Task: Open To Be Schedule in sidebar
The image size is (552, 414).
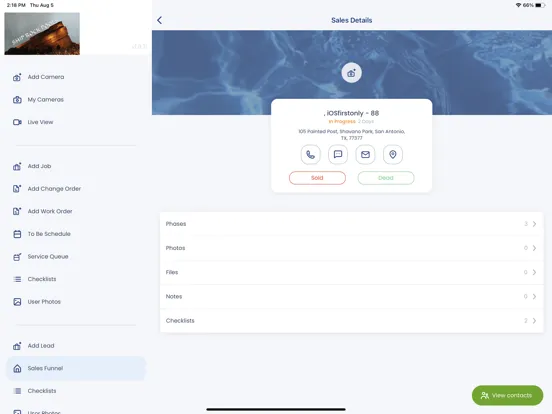Action: (49, 234)
